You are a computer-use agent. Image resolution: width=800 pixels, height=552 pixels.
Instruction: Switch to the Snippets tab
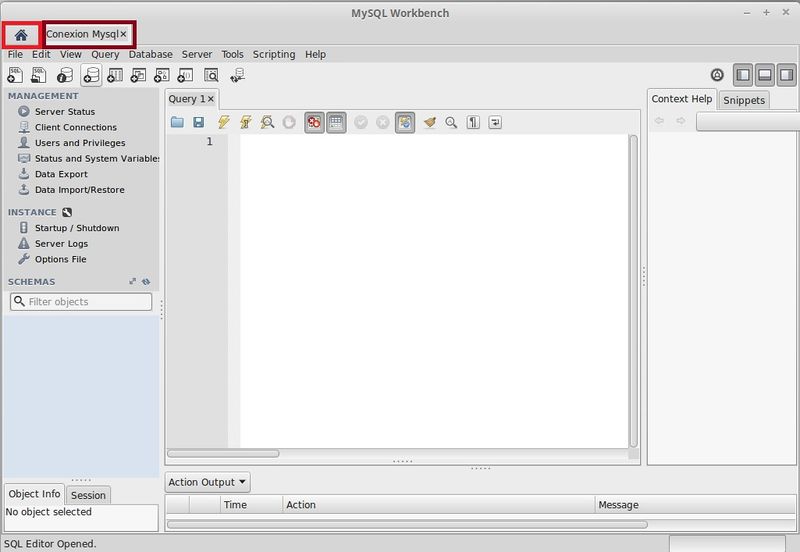[744, 100]
